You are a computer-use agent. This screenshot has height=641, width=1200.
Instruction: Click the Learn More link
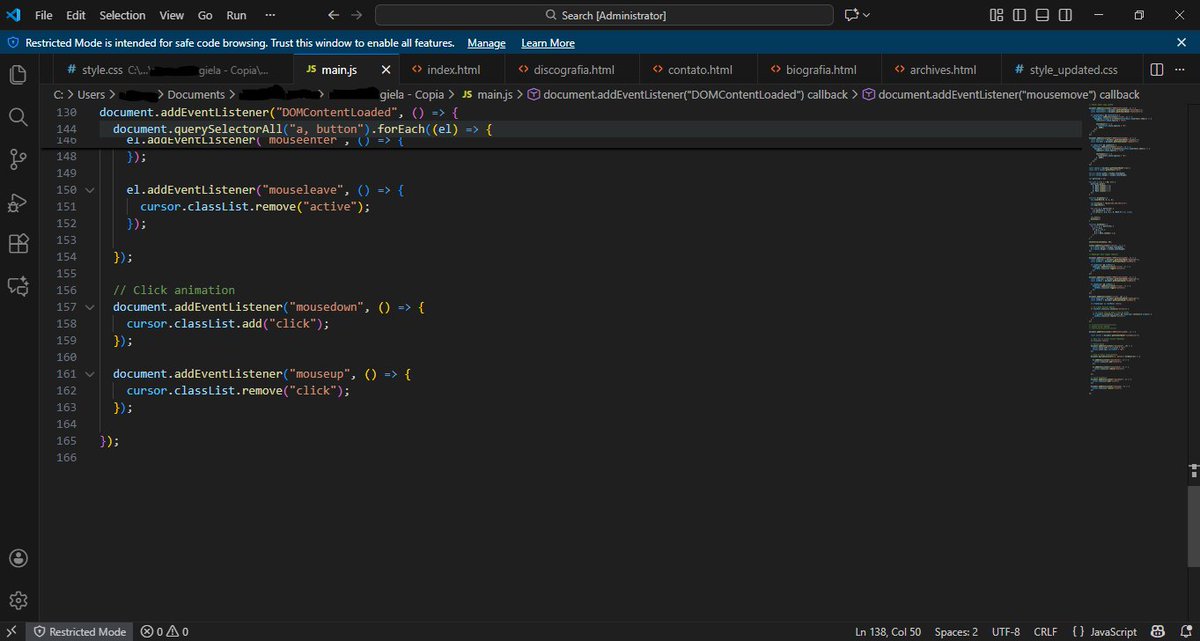548,43
